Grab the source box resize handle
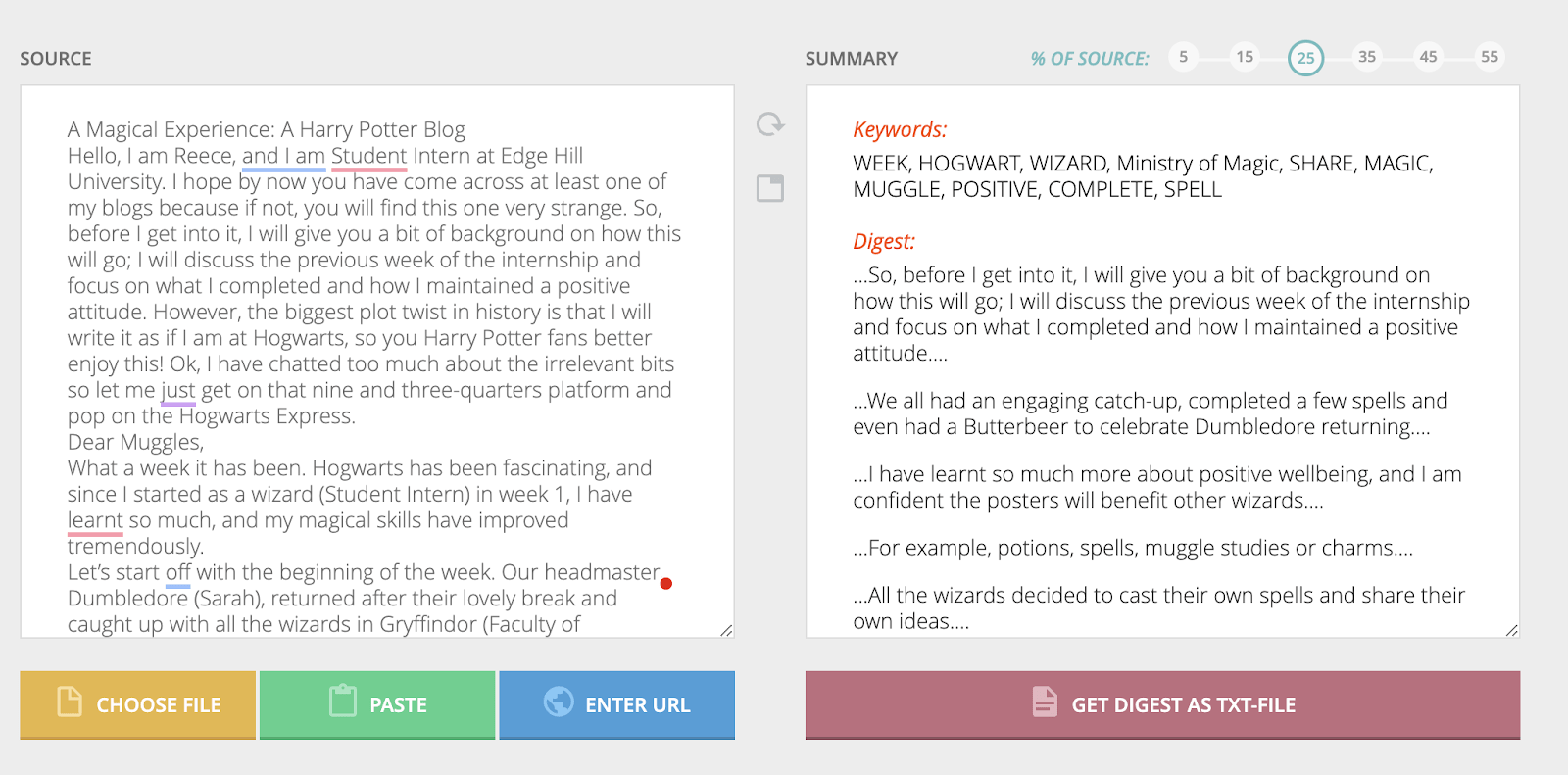The image size is (1568, 775). [726, 630]
